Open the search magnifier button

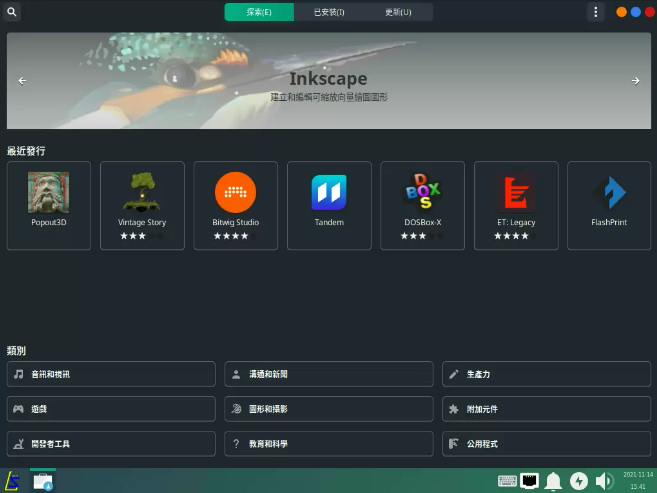(12, 12)
